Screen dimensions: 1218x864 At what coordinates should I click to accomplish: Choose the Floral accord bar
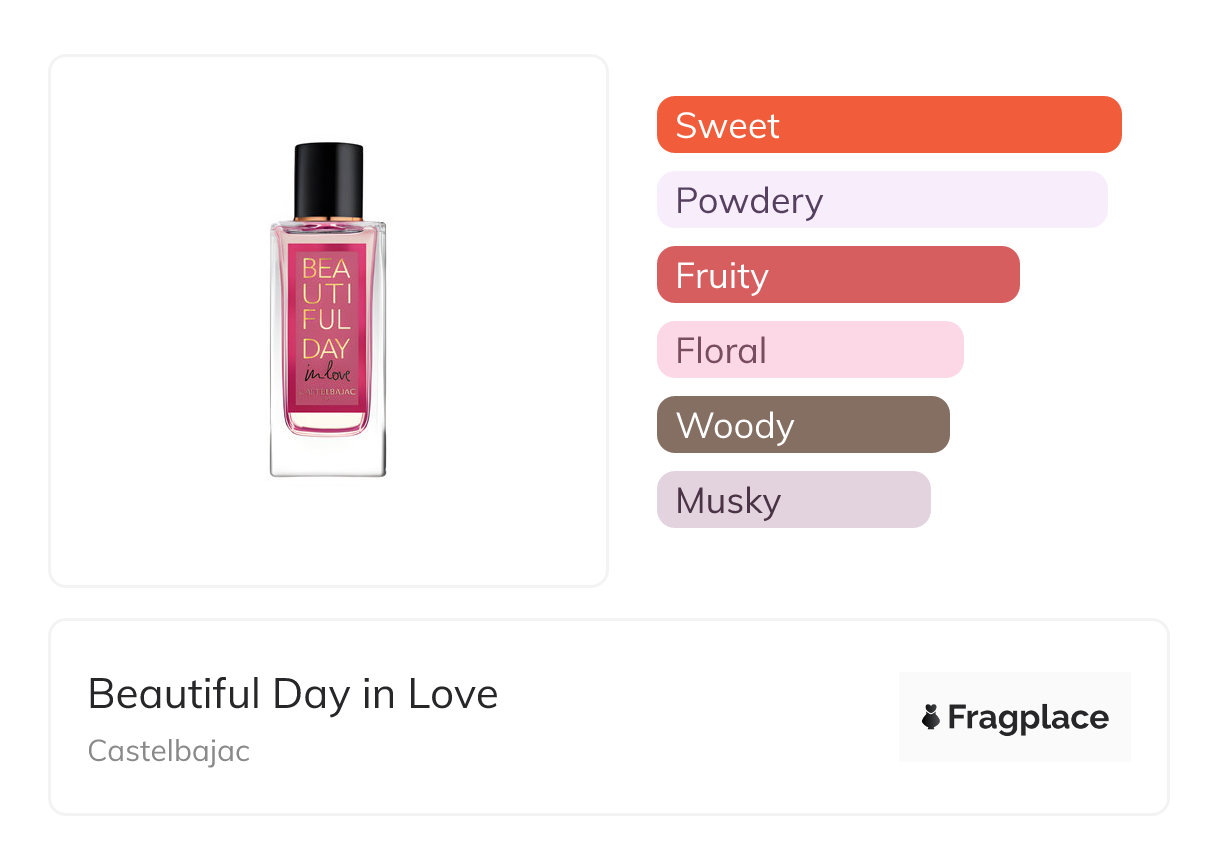809,350
